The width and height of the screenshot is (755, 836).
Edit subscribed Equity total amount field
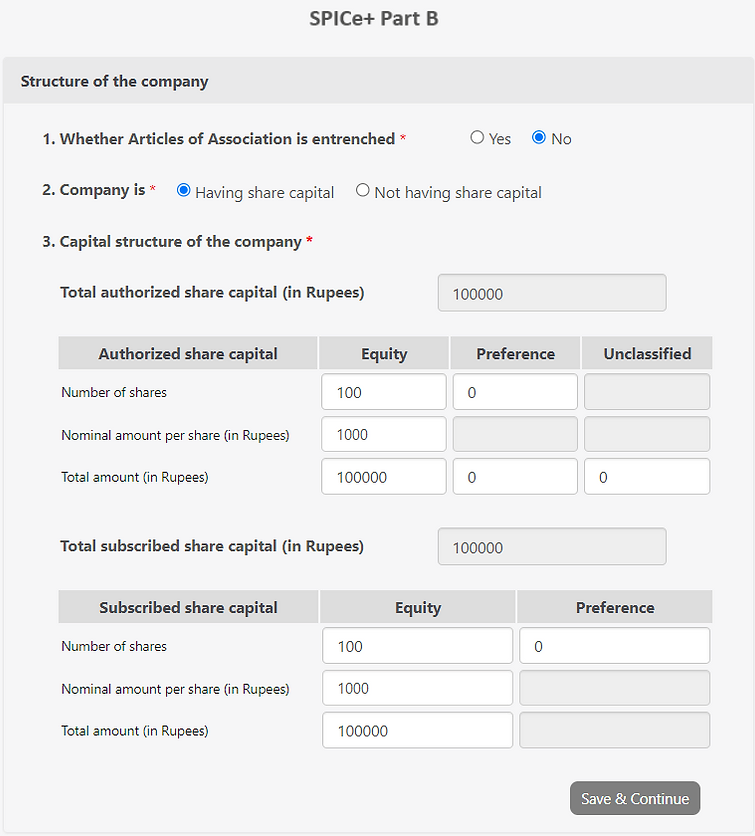click(417, 730)
